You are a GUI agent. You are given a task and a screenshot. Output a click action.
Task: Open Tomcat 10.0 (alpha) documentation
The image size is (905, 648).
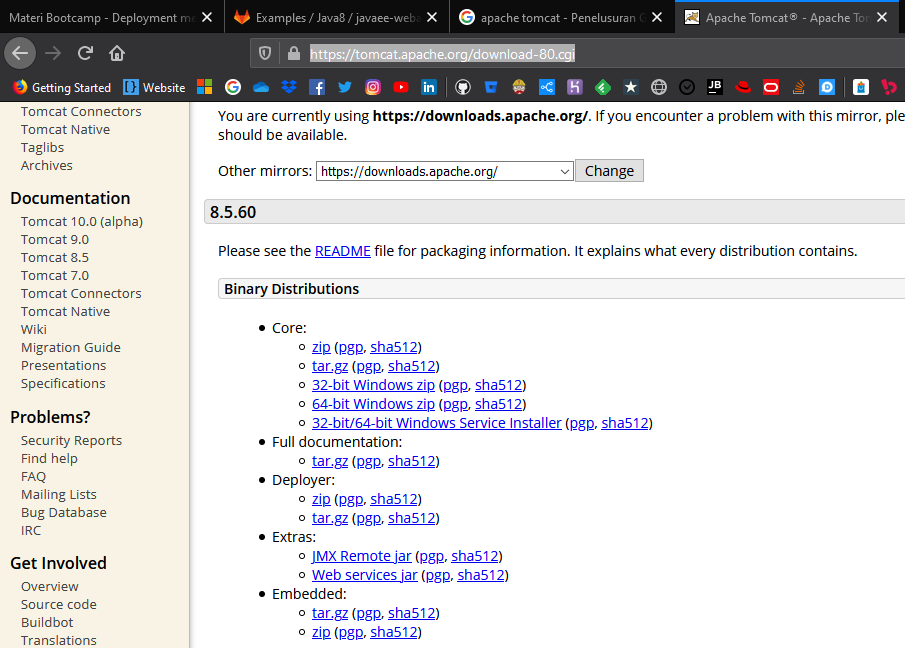click(82, 222)
